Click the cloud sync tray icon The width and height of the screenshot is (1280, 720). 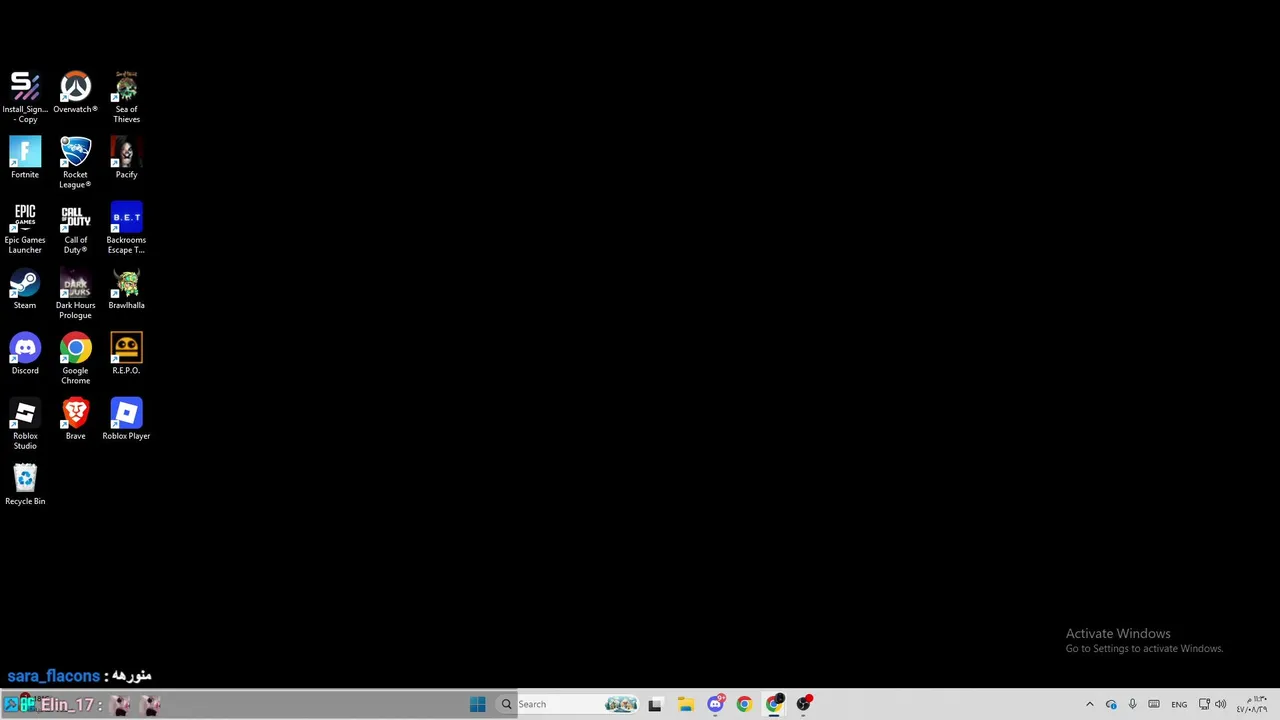(x=1111, y=704)
